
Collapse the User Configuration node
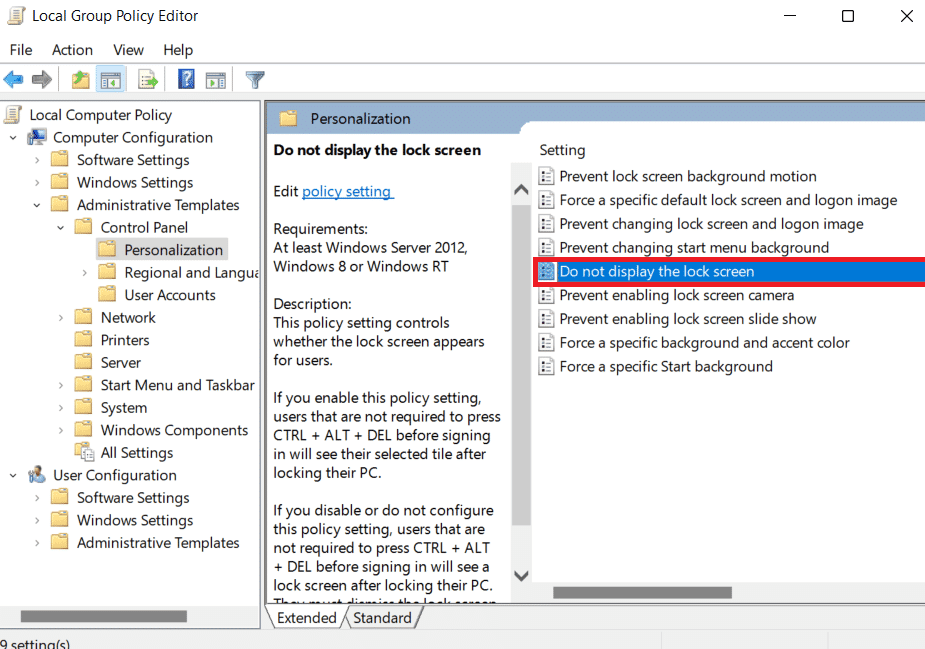pos(13,476)
